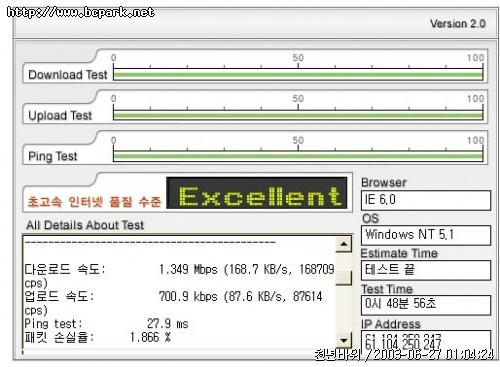Click the OS field showing Windows NT 5.1
The width and height of the screenshot is (500, 367).
click(426, 235)
